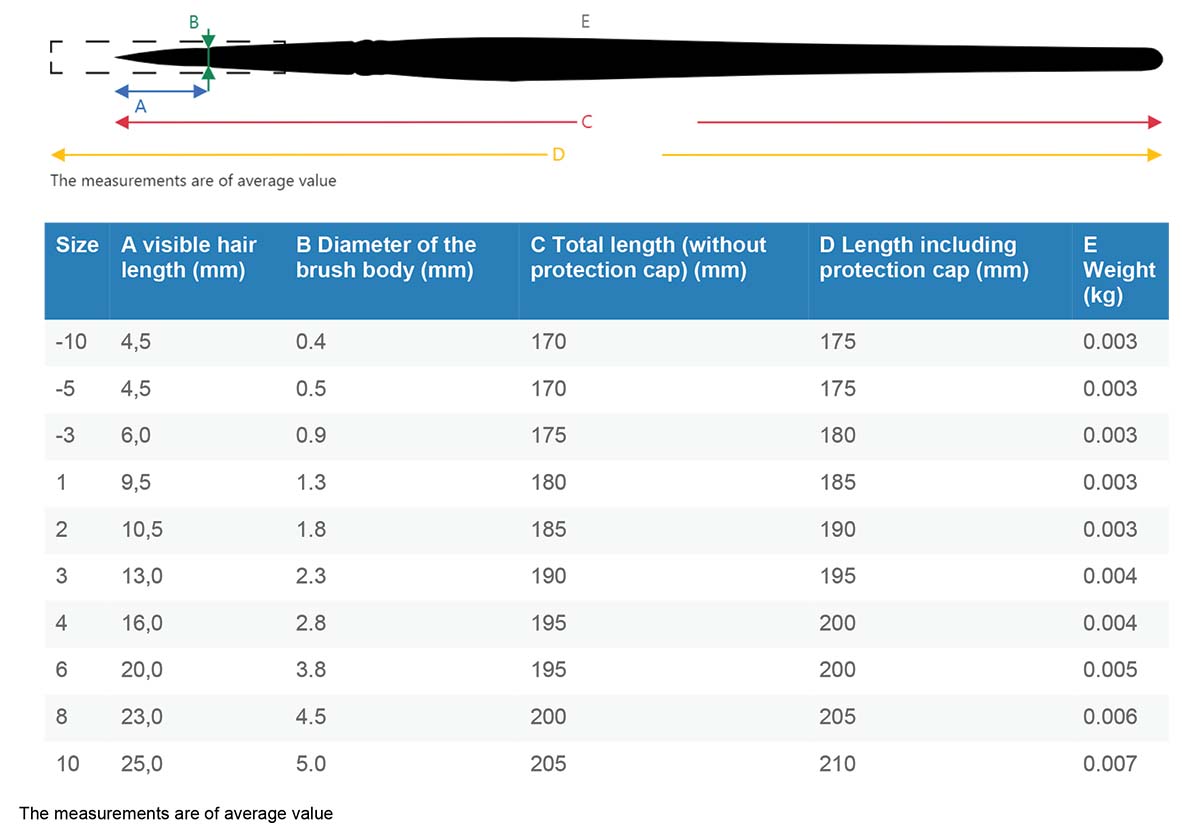Image resolution: width=1200 pixels, height=839 pixels.
Task: Select D Length including protection cap header
Action: (924, 257)
